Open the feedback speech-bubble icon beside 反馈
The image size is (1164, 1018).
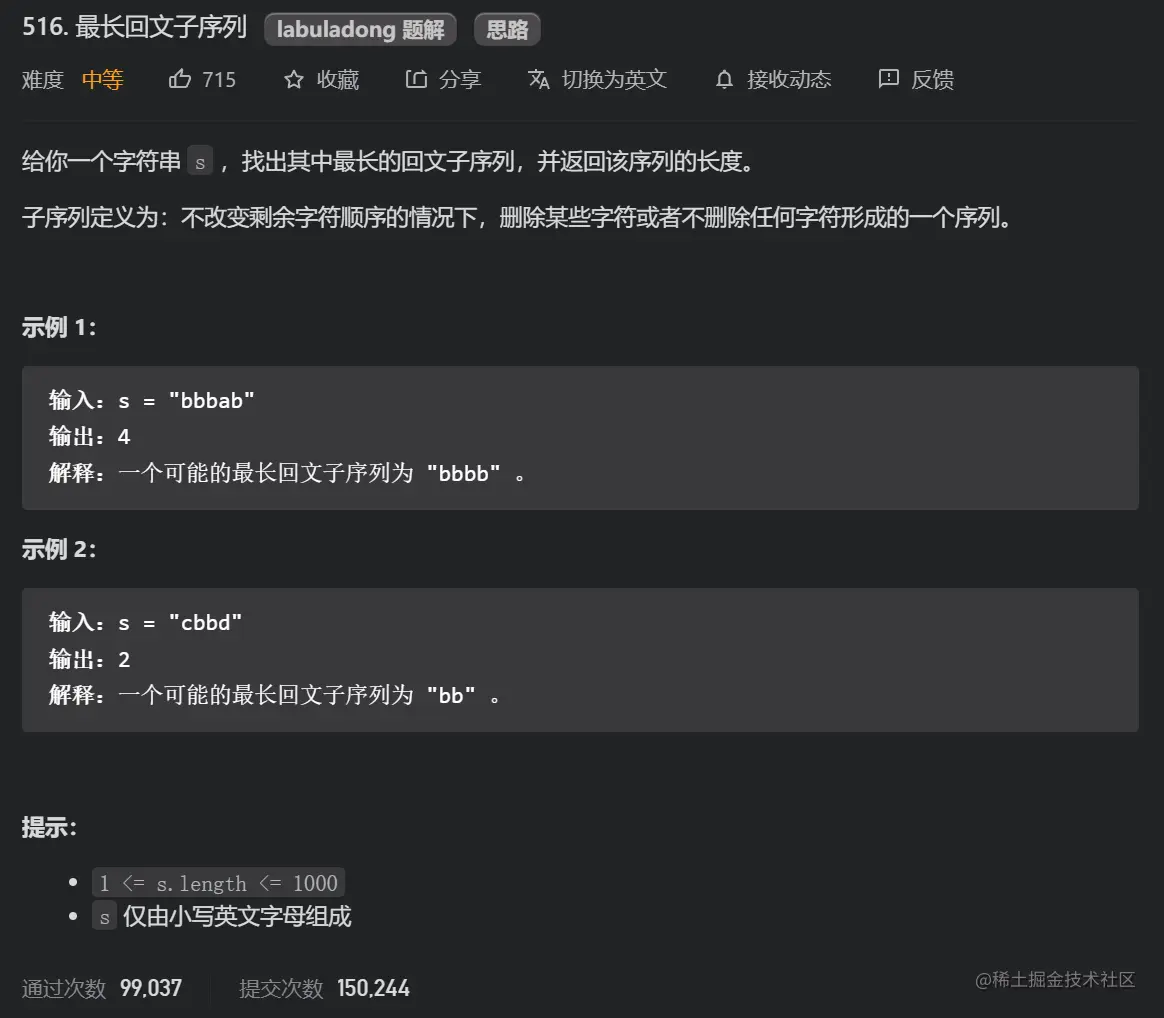click(x=888, y=79)
